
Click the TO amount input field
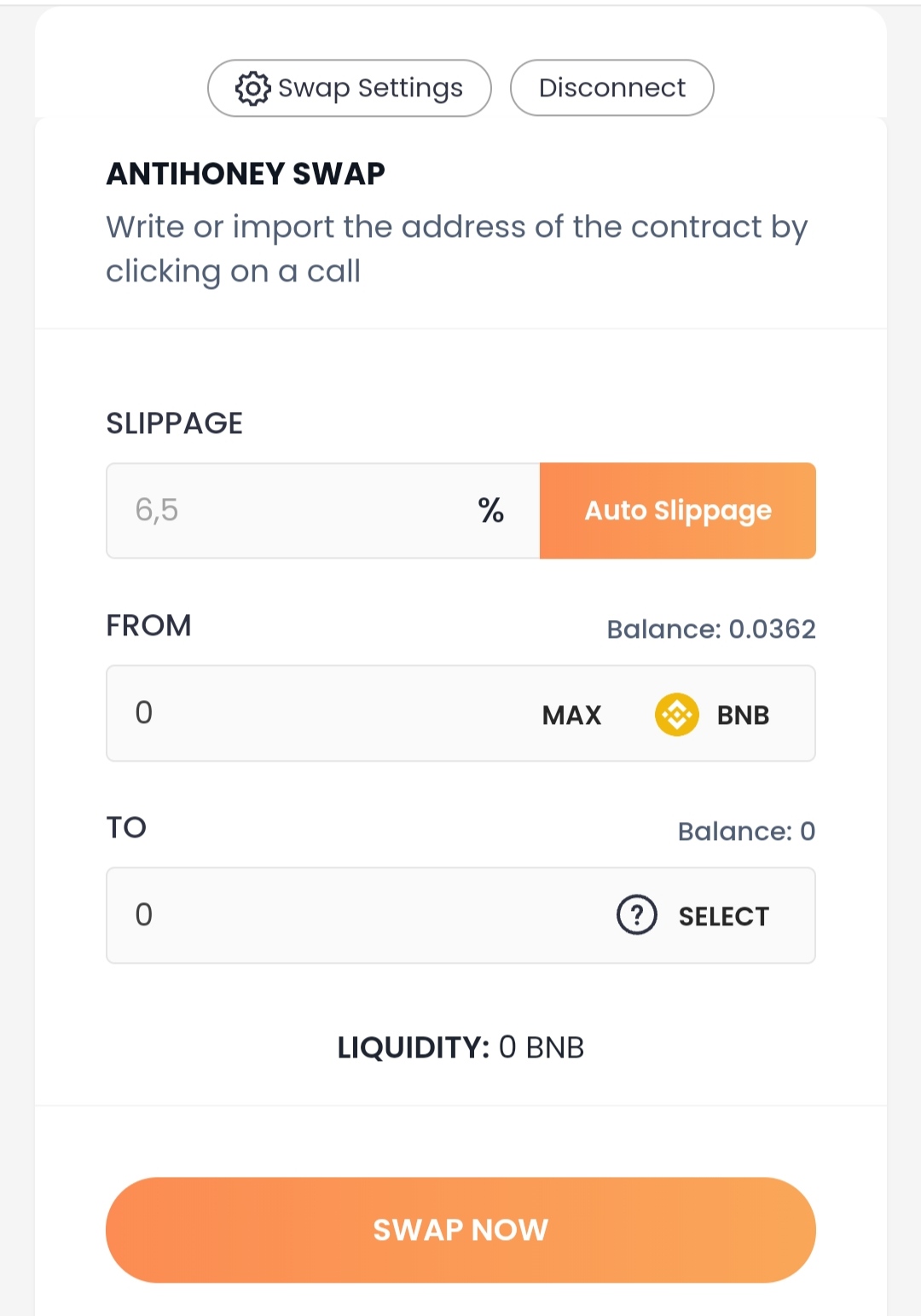(x=341, y=915)
